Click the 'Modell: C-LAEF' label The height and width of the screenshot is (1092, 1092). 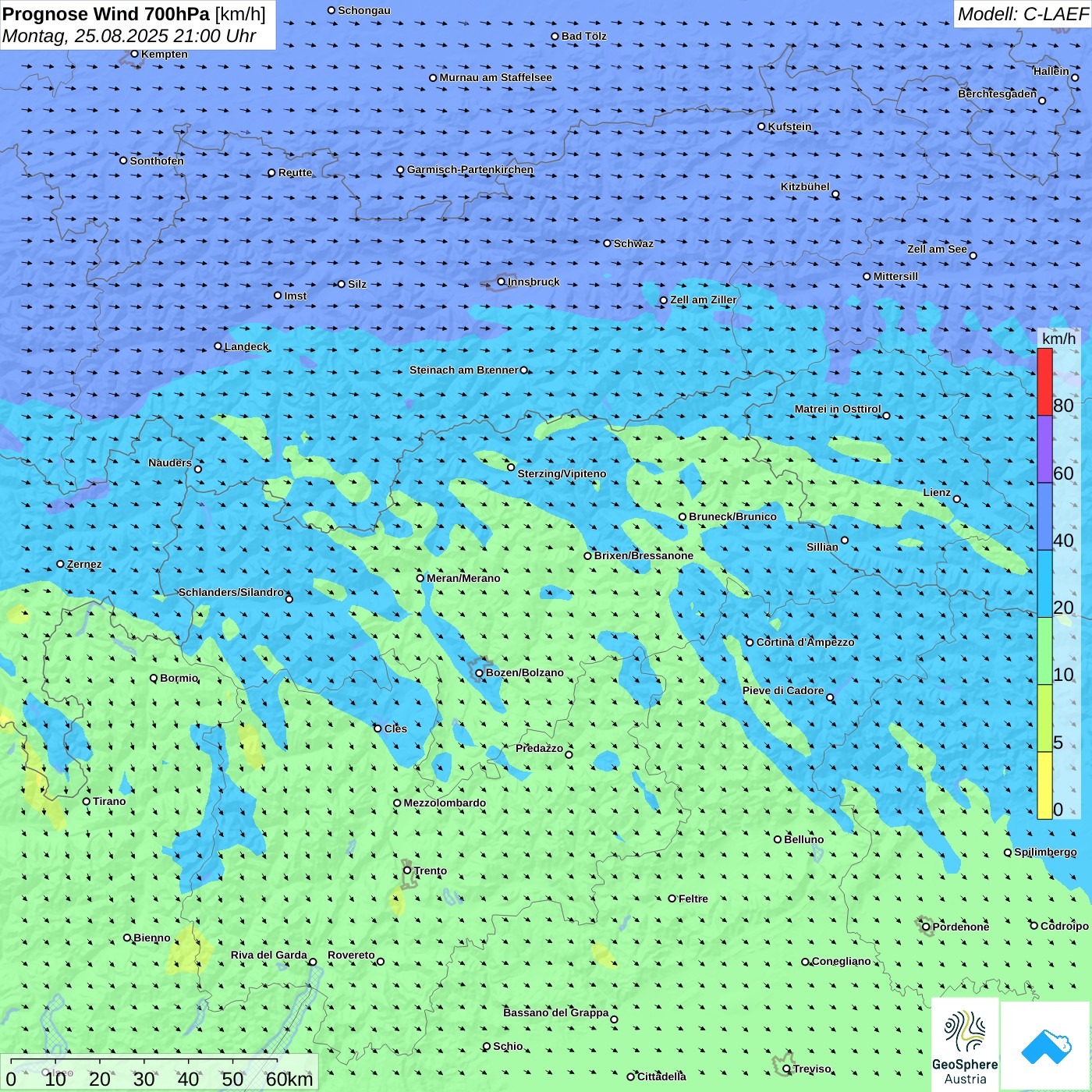(x=1023, y=14)
